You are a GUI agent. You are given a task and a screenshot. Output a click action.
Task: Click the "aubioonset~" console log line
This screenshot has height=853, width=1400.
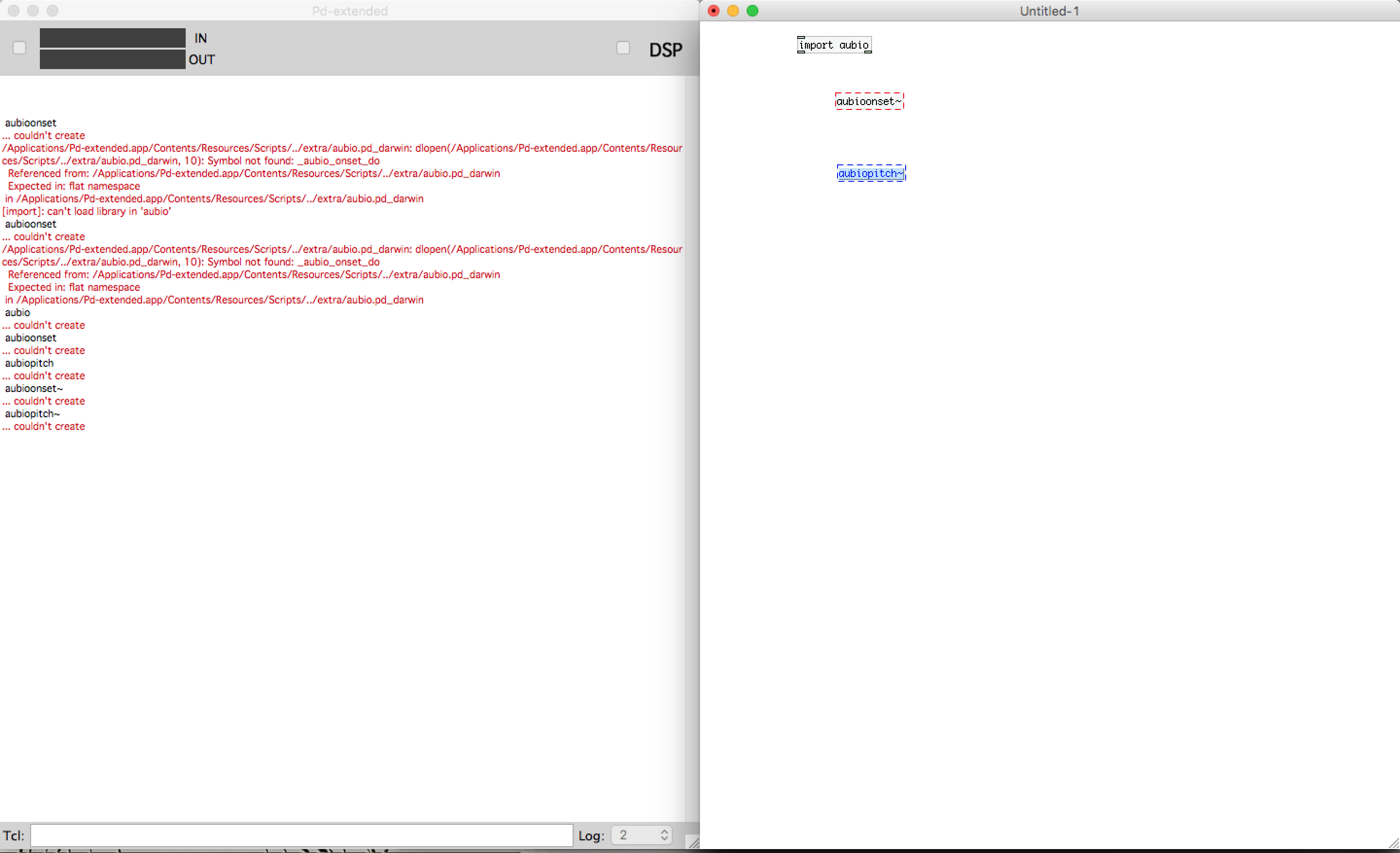(x=34, y=388)
